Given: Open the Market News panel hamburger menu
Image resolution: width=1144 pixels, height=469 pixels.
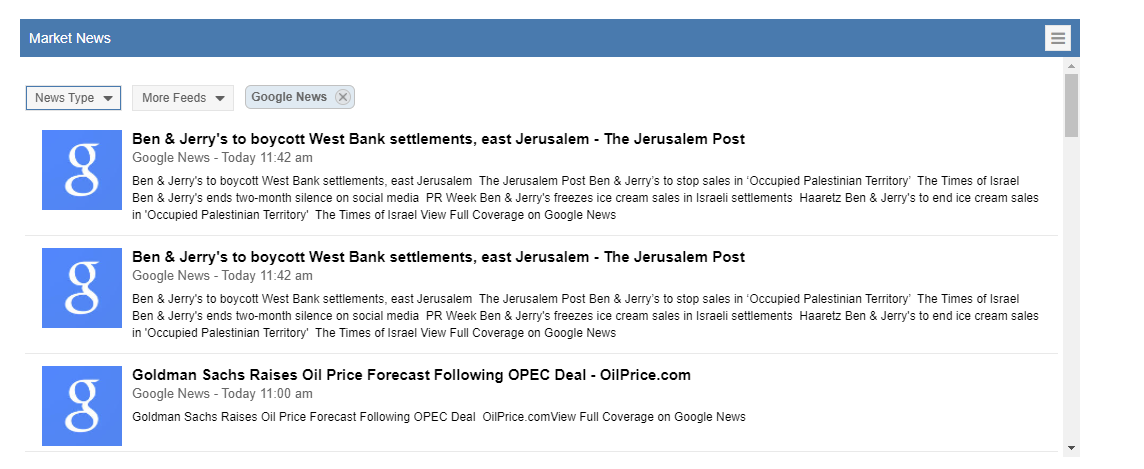Looking at the screenshot, I should coord(1058,38).
